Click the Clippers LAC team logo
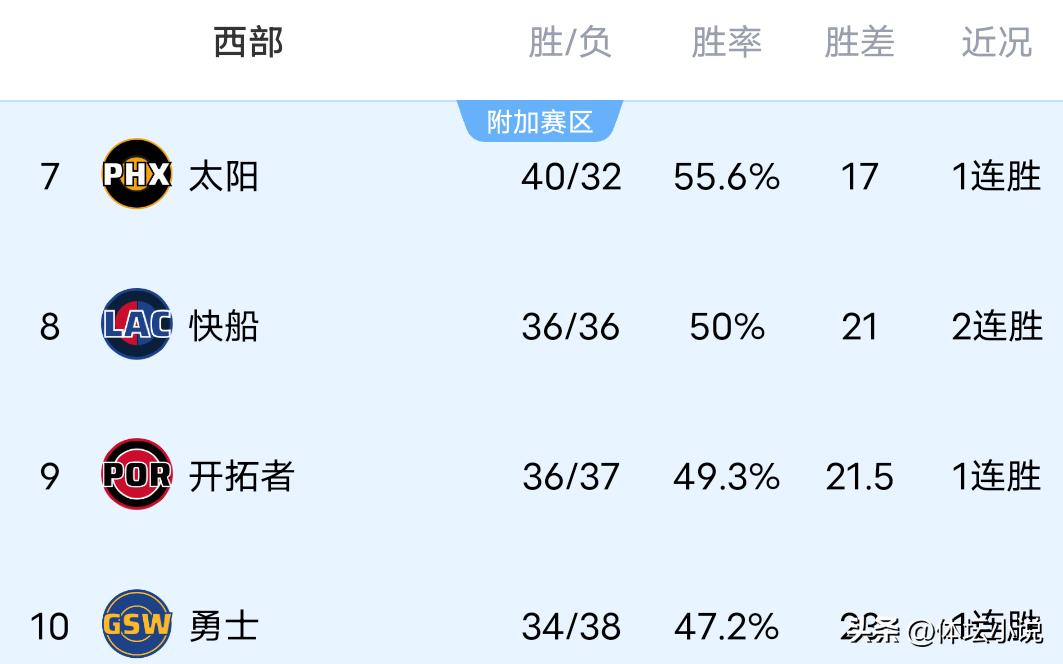The width and height of the screenshot is (1063, 664). pos(137,324)
